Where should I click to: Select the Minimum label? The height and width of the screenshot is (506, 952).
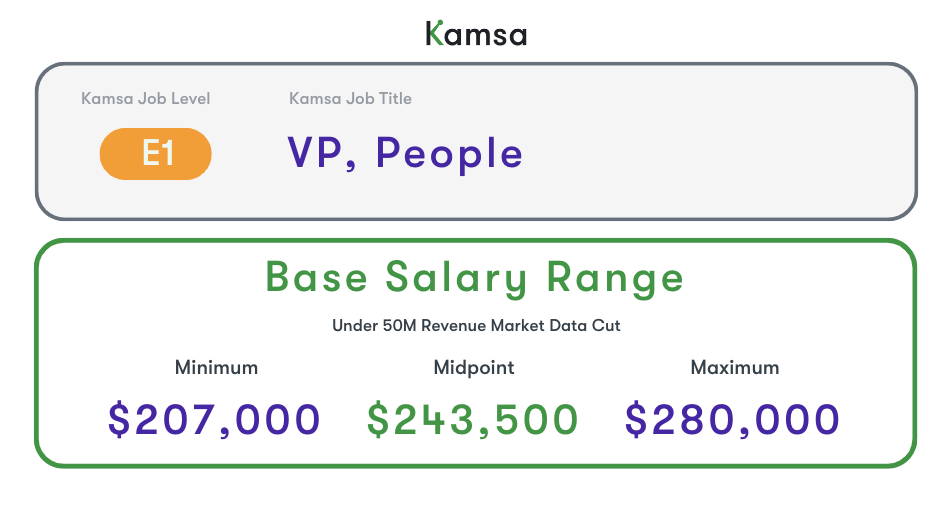[x=216, y=368]
